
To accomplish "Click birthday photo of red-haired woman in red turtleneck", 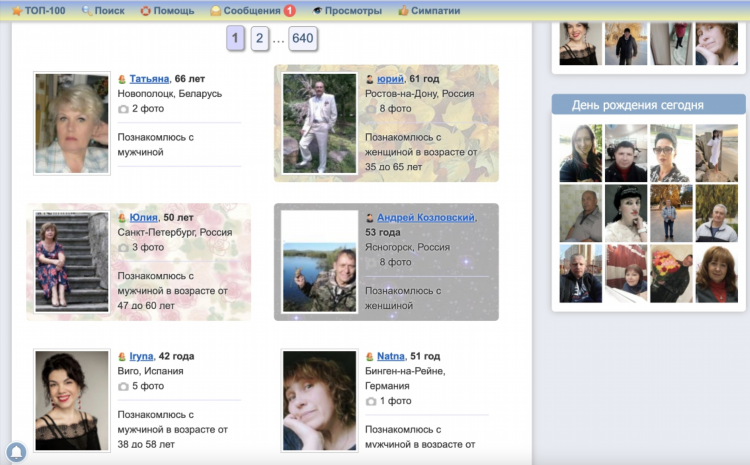I will (x=716, y=274).
